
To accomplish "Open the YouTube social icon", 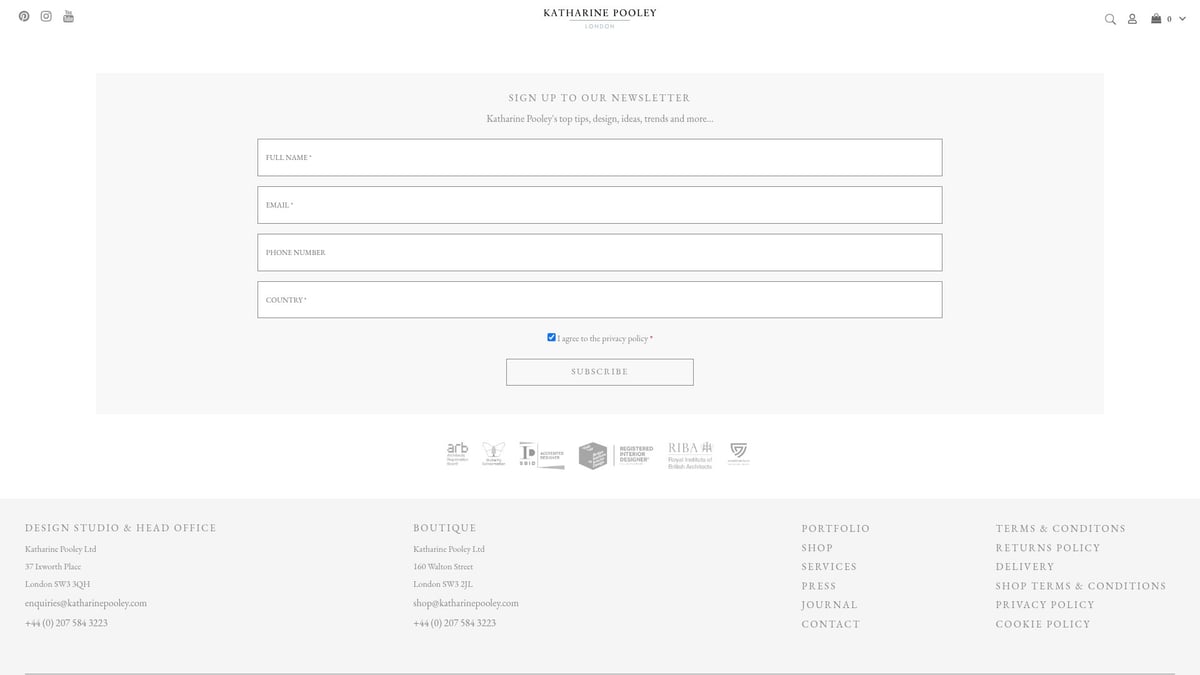I will [x=68, y=16].
